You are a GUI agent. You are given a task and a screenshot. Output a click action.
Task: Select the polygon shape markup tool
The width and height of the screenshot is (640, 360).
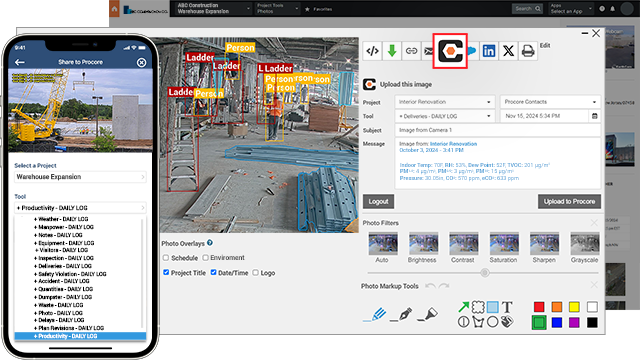pos(478,322)
